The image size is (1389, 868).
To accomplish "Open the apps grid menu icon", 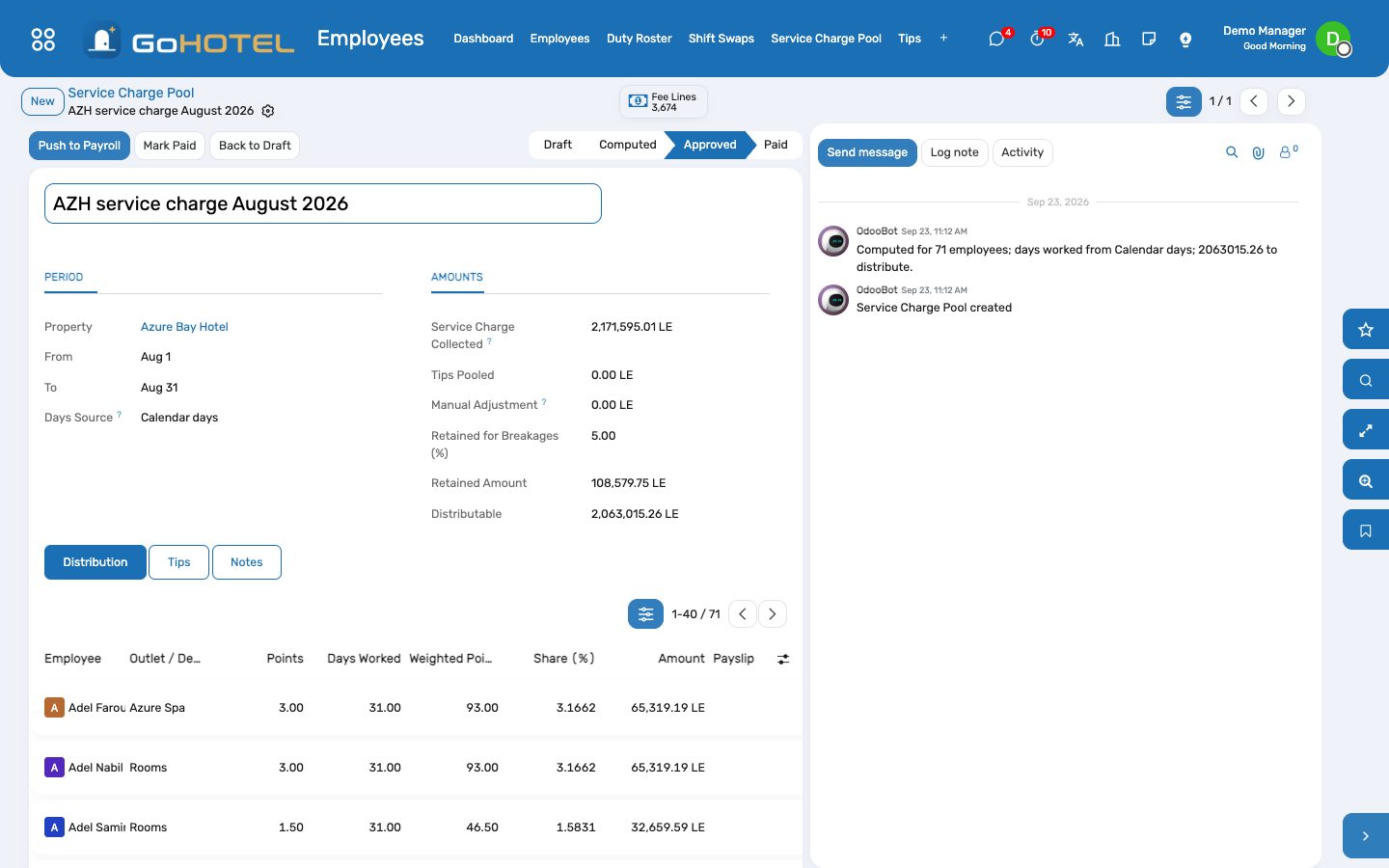I will (x=43, y=39).
